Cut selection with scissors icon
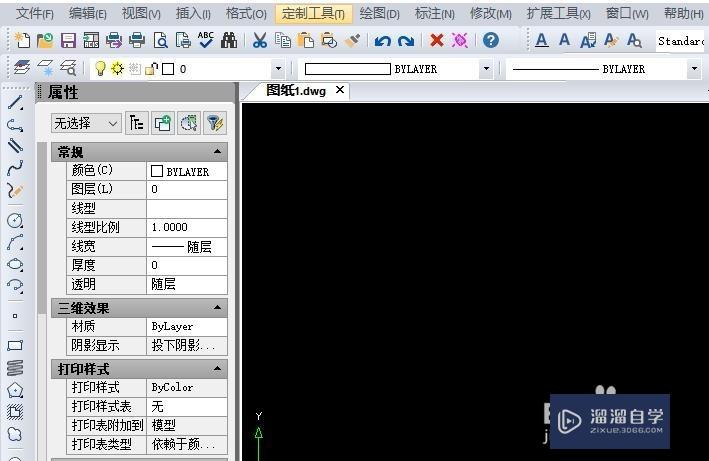709x461 pixels. tap(260, 41)
